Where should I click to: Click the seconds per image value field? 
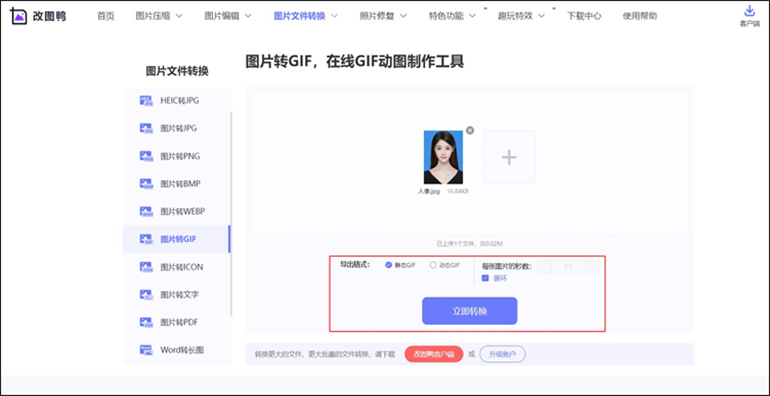point(569,266)
